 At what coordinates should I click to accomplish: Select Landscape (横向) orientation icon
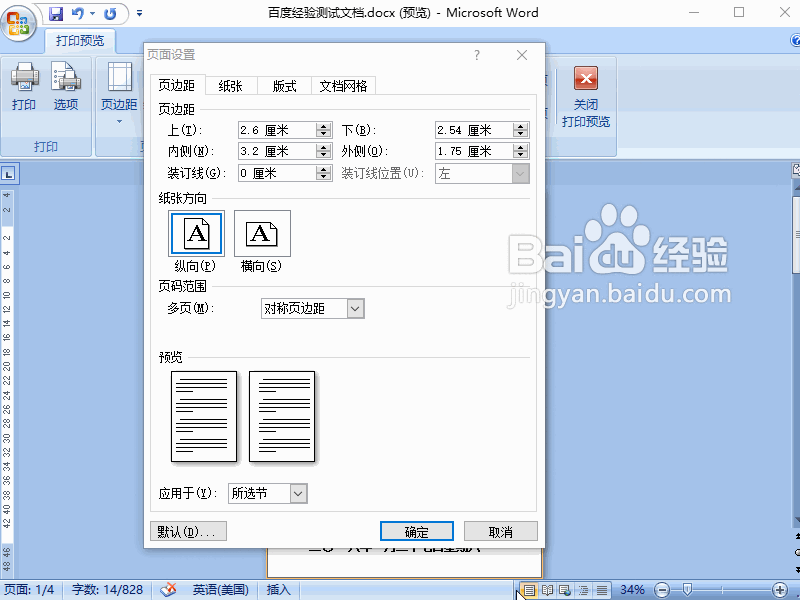[262, 234]
